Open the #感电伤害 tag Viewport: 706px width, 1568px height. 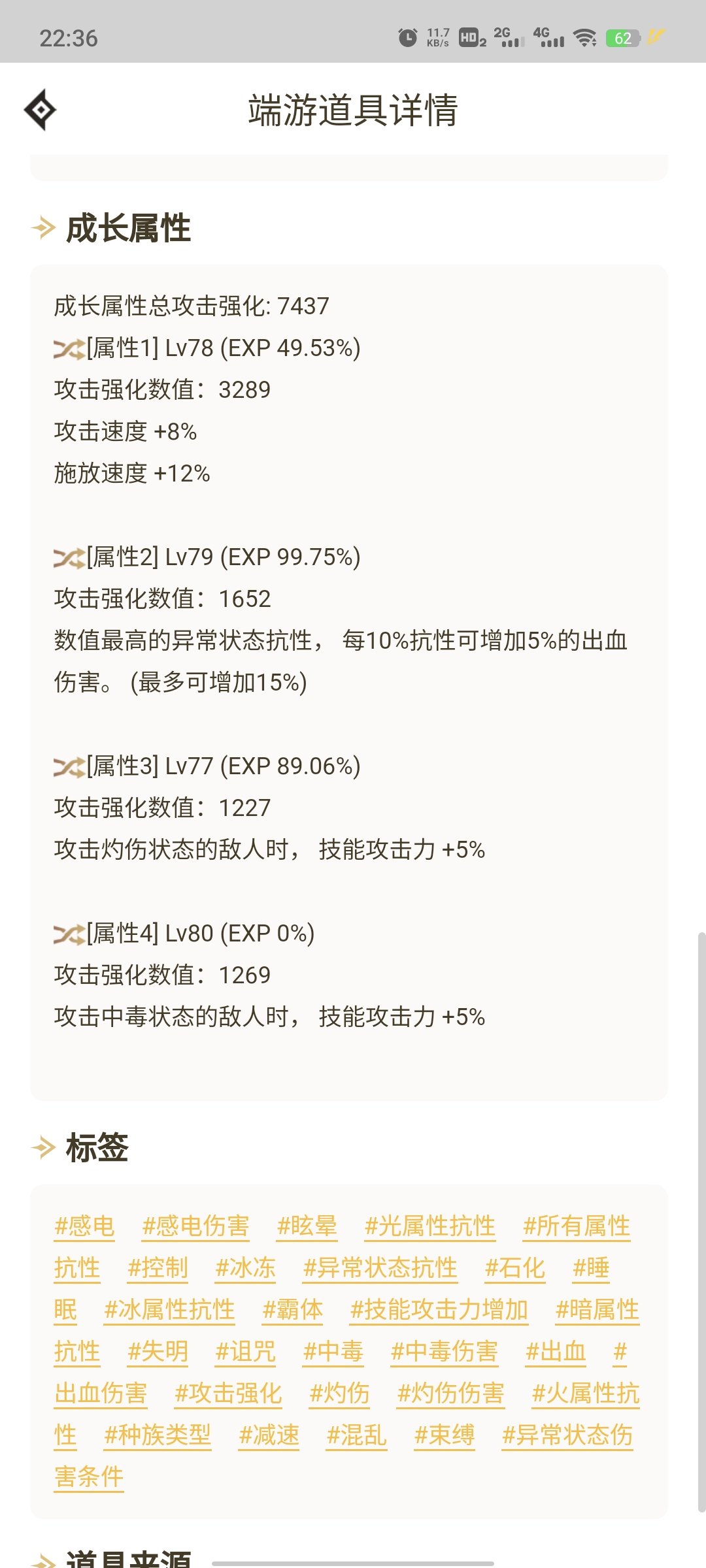195,1226
